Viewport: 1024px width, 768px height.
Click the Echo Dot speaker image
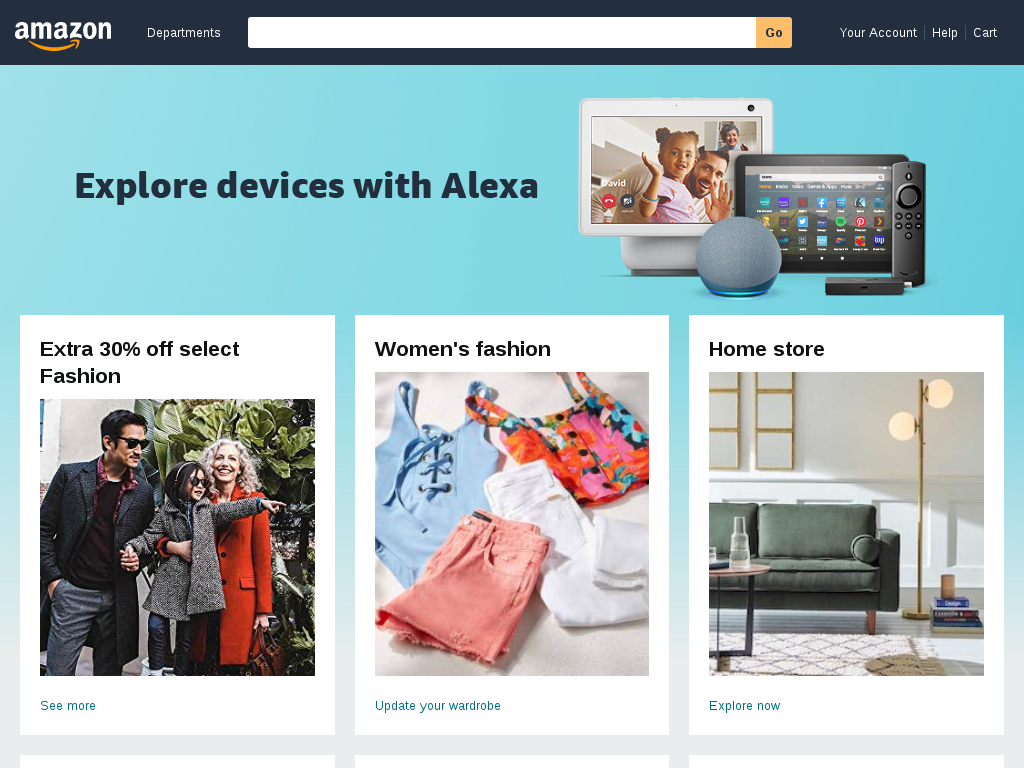pos(738,256)
